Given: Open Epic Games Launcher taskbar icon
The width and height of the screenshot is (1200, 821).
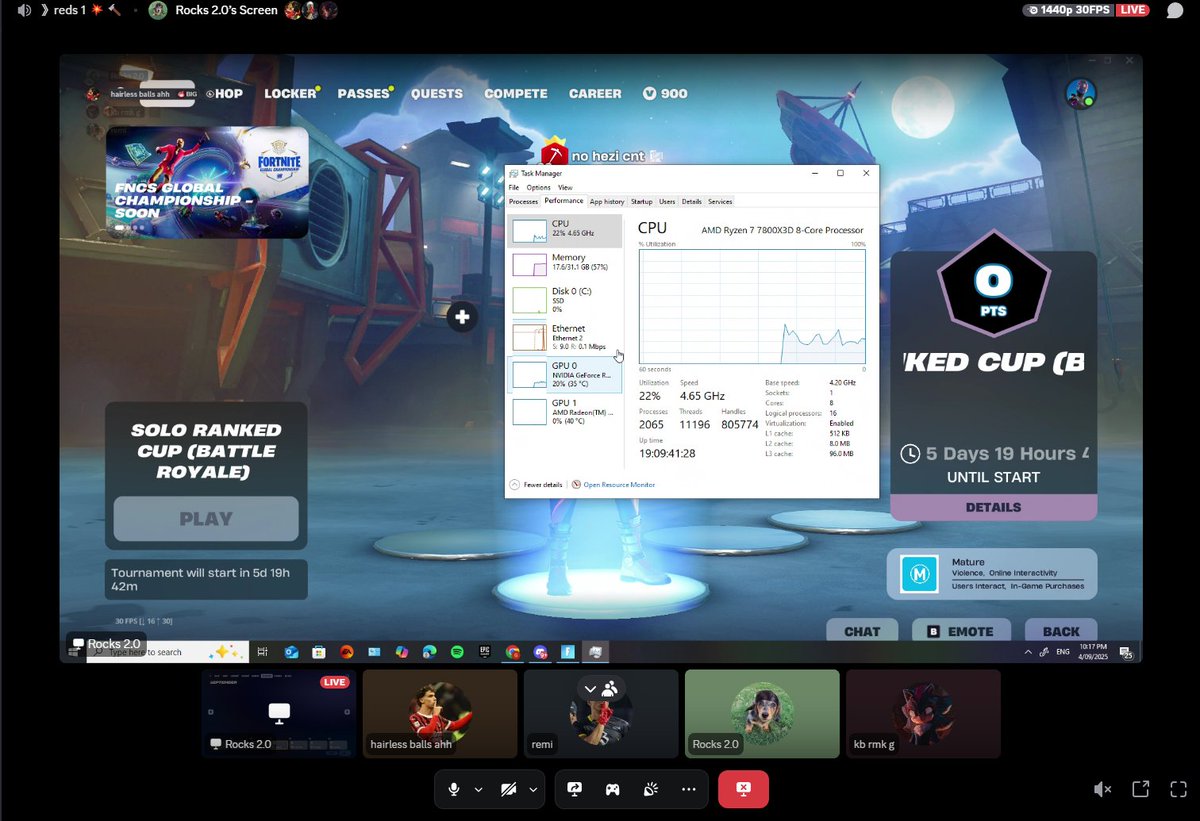Looking at the screenshot, I should pos(485,652).
